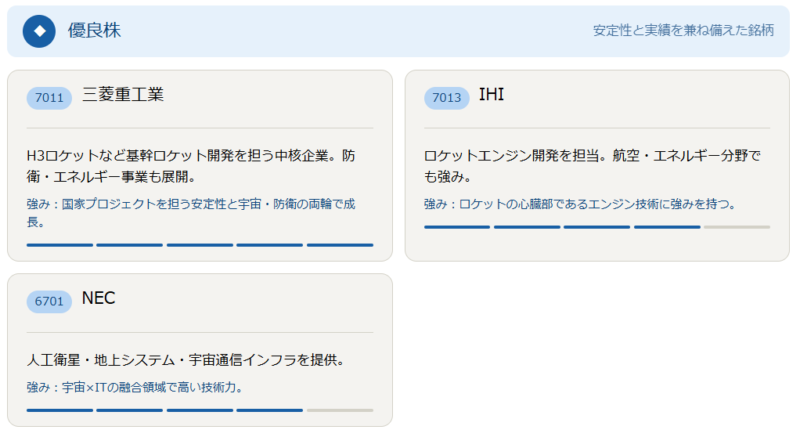800x437 pixels.
Task: Click the 安定性と実績を兼ね備えた銘柄 subtitle text
Action: click(x=683, y=31)
